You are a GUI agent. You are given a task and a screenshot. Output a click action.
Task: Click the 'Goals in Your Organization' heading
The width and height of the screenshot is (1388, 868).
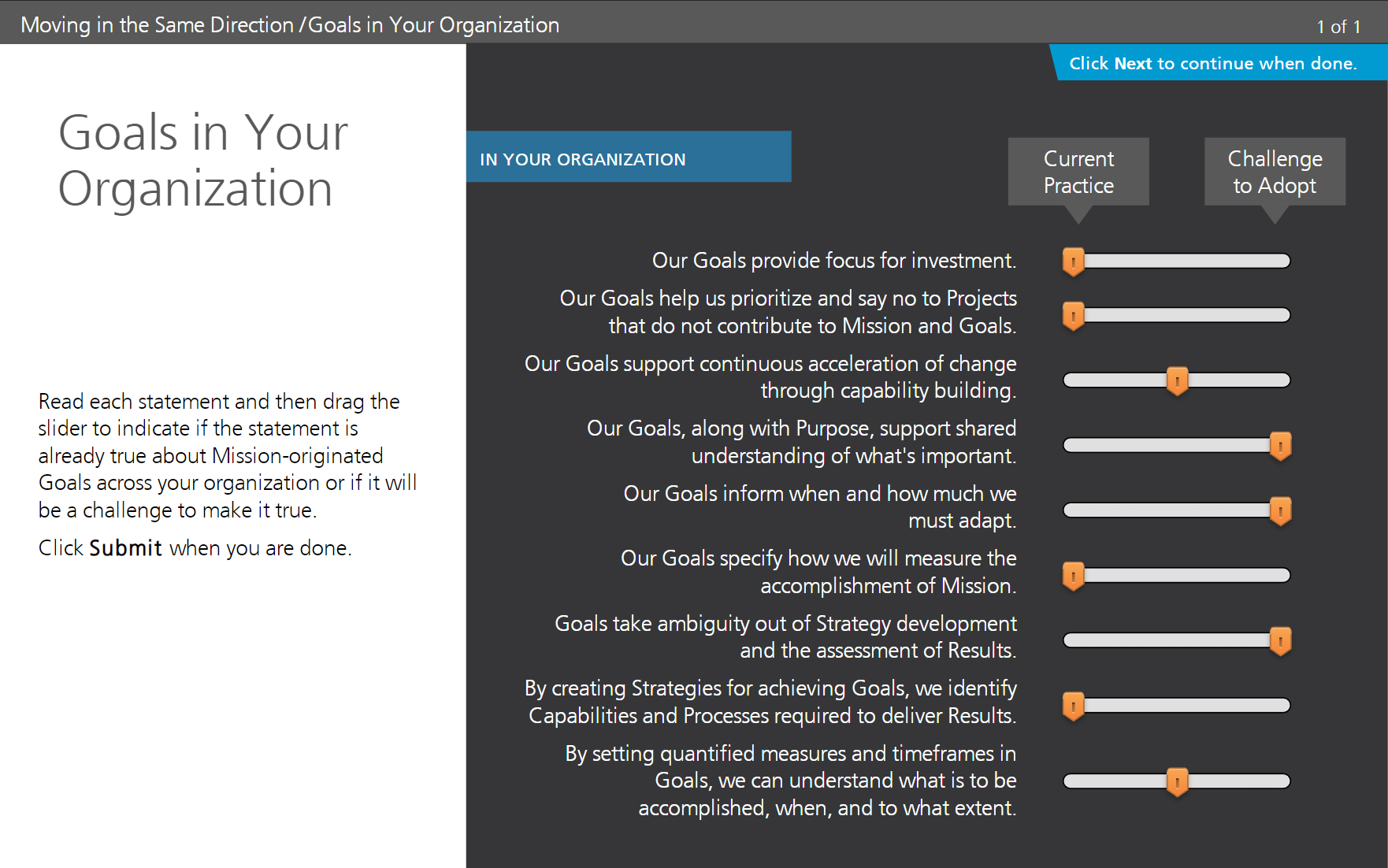203,160
